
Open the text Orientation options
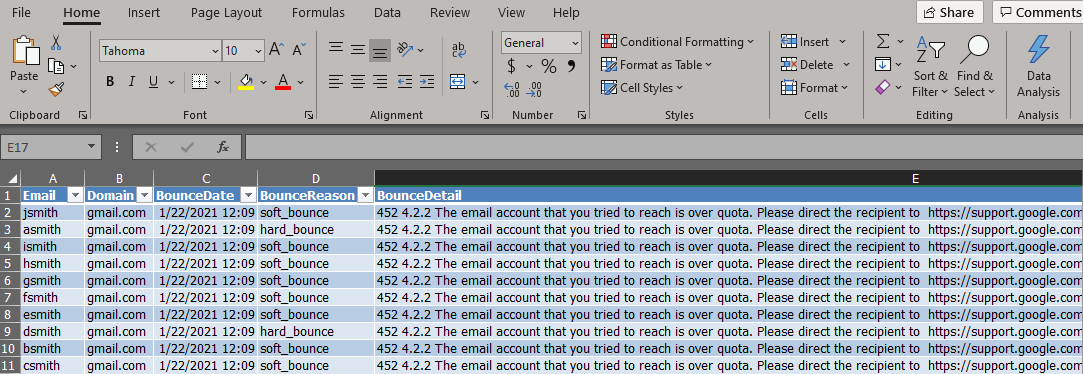(x=405, y=49)
